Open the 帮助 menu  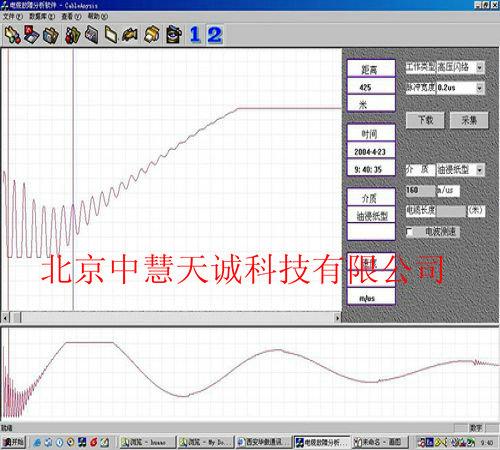pyautogui.click(x=97, y=16)
